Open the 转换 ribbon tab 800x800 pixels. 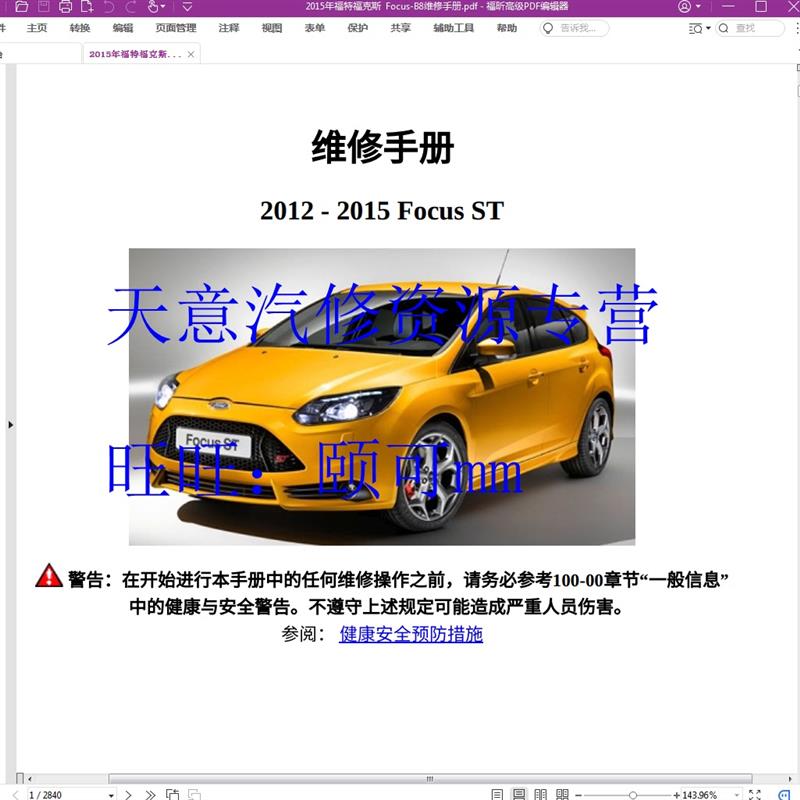[x=80, y=28]
